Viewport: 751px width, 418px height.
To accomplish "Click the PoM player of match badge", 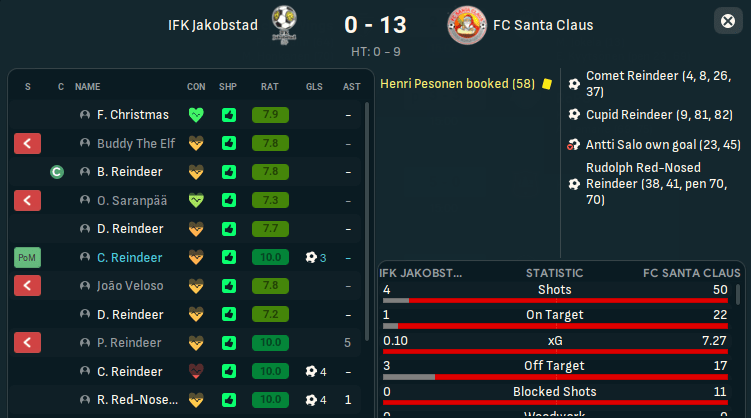I will 28,258.
